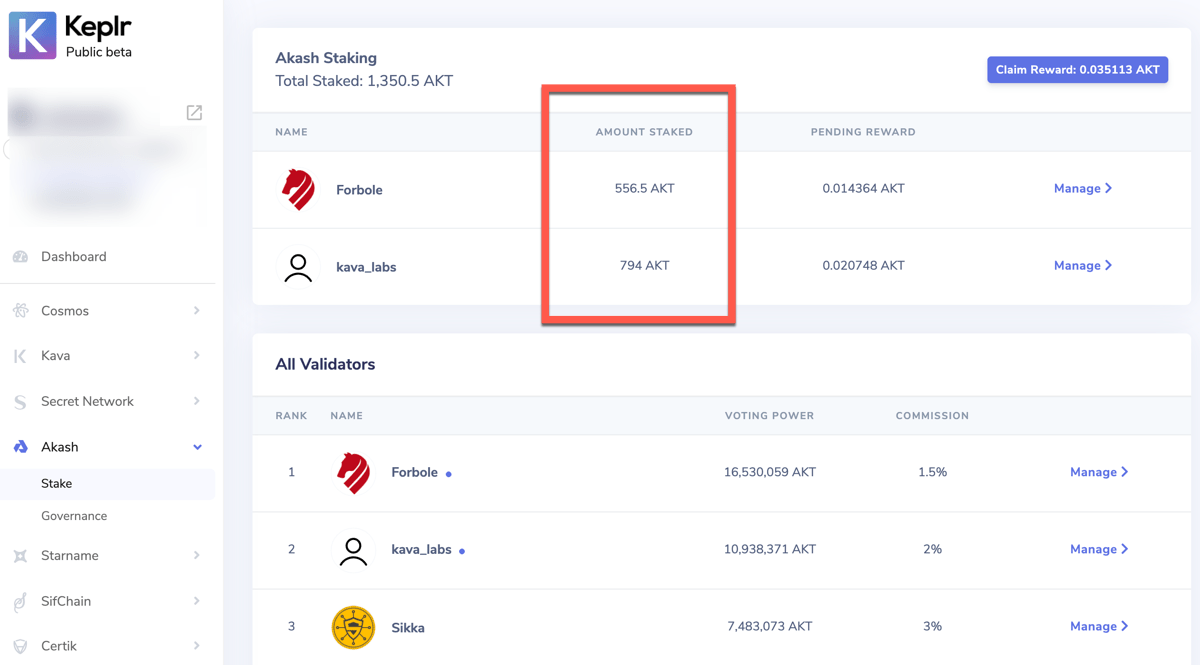Click Total Staked: 1,350.5 AKT text
Screen dimensions: 1200x665
pos(364,81)
